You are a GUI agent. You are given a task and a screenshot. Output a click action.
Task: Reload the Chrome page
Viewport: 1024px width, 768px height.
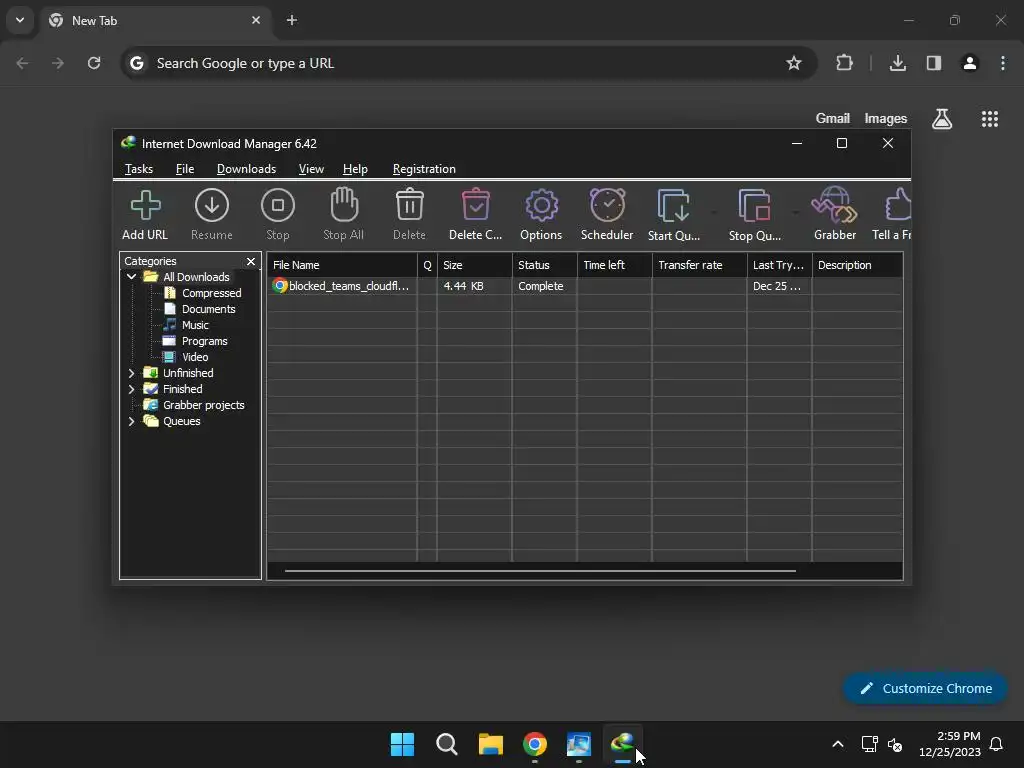(x=94, y=63)
